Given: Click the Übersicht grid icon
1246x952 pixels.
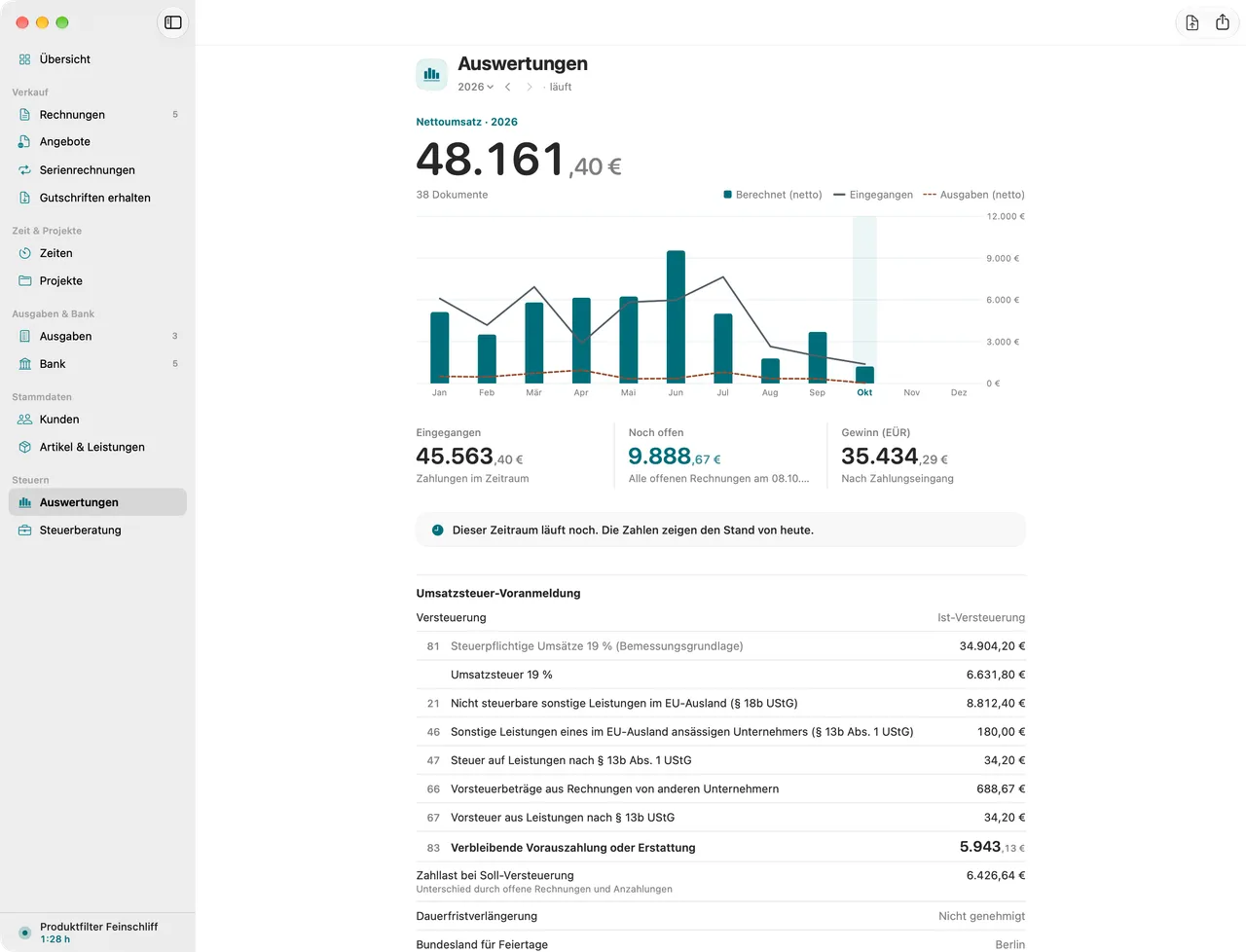Looking at the screenshot, I should point(25,59).
